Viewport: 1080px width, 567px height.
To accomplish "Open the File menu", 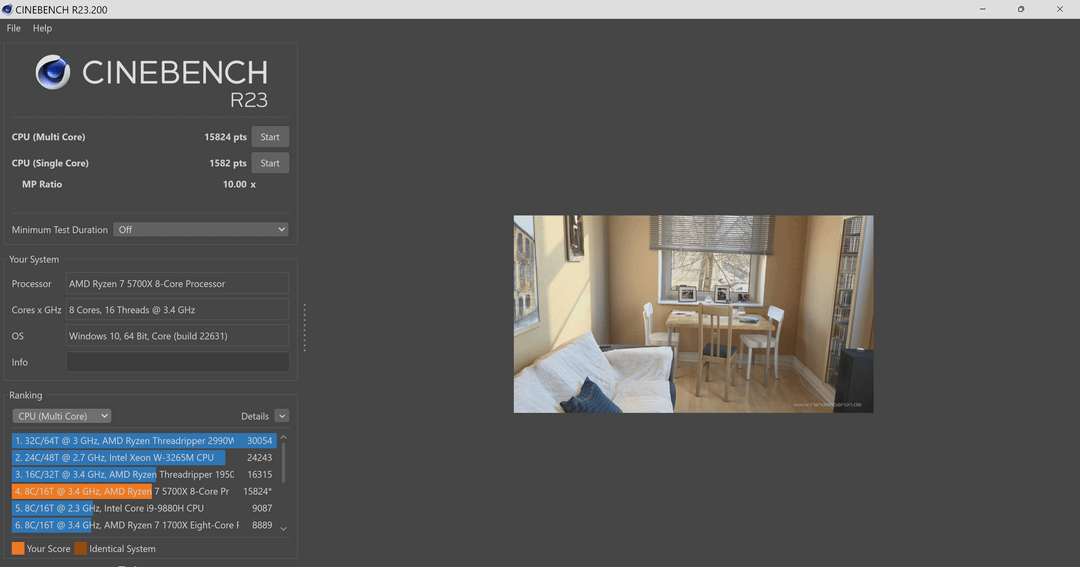I will coord(13,28).
